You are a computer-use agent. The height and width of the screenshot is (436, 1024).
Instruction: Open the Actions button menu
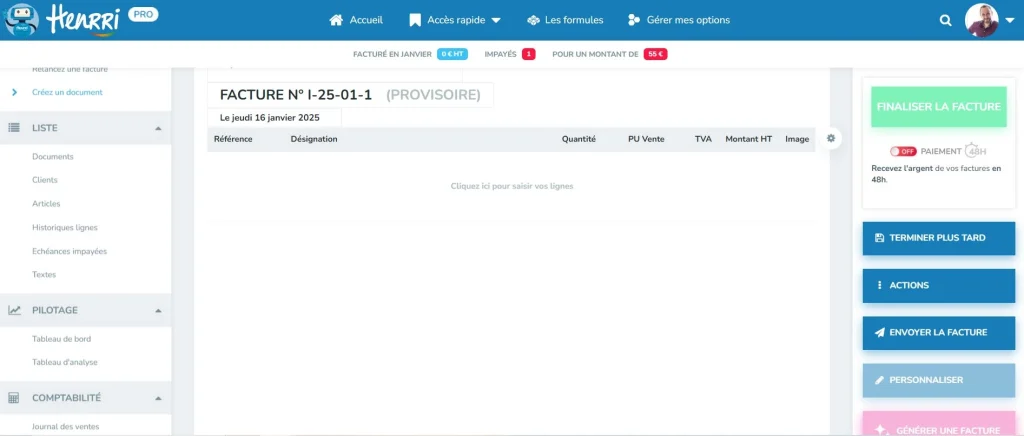[x=938, y=285]
